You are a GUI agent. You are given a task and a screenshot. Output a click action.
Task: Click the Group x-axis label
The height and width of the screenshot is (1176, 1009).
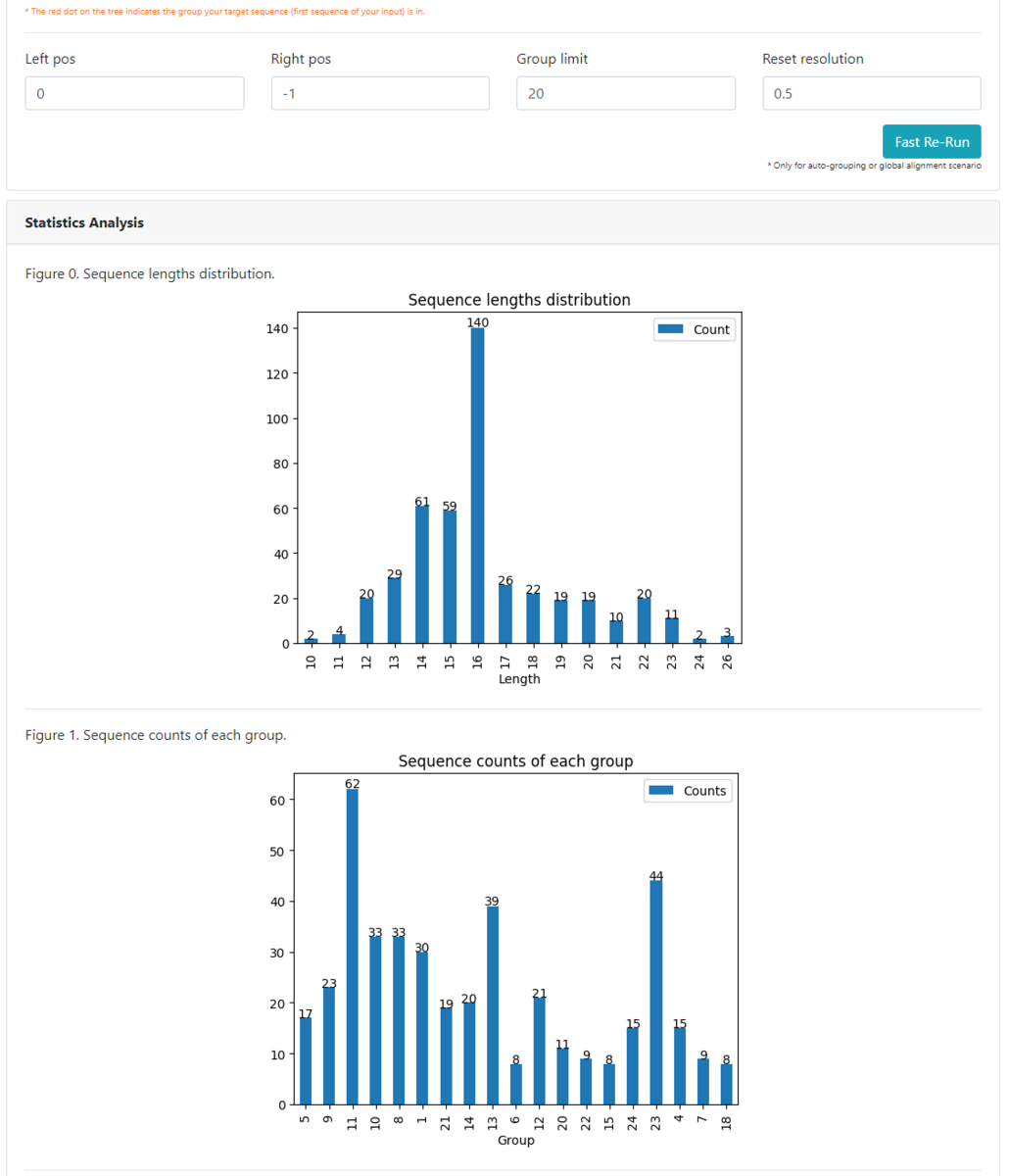516,1141
